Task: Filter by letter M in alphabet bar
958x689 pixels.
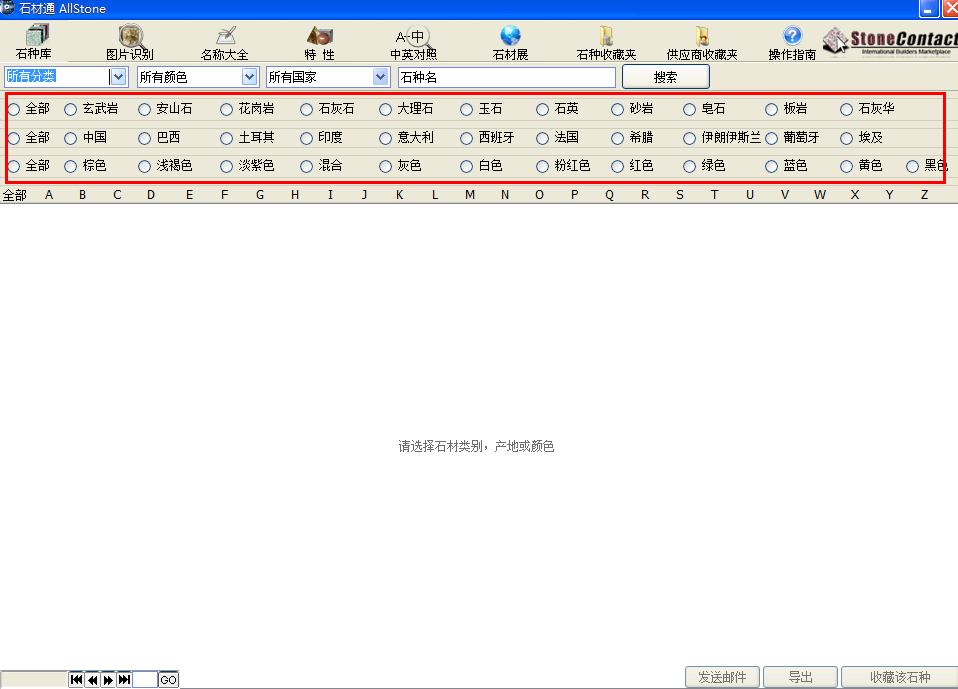Action: 470,195
